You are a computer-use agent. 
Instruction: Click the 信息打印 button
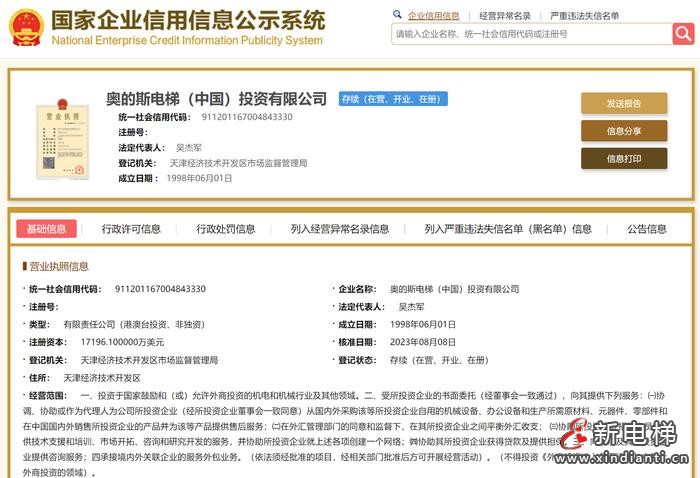tap(624, 159)
